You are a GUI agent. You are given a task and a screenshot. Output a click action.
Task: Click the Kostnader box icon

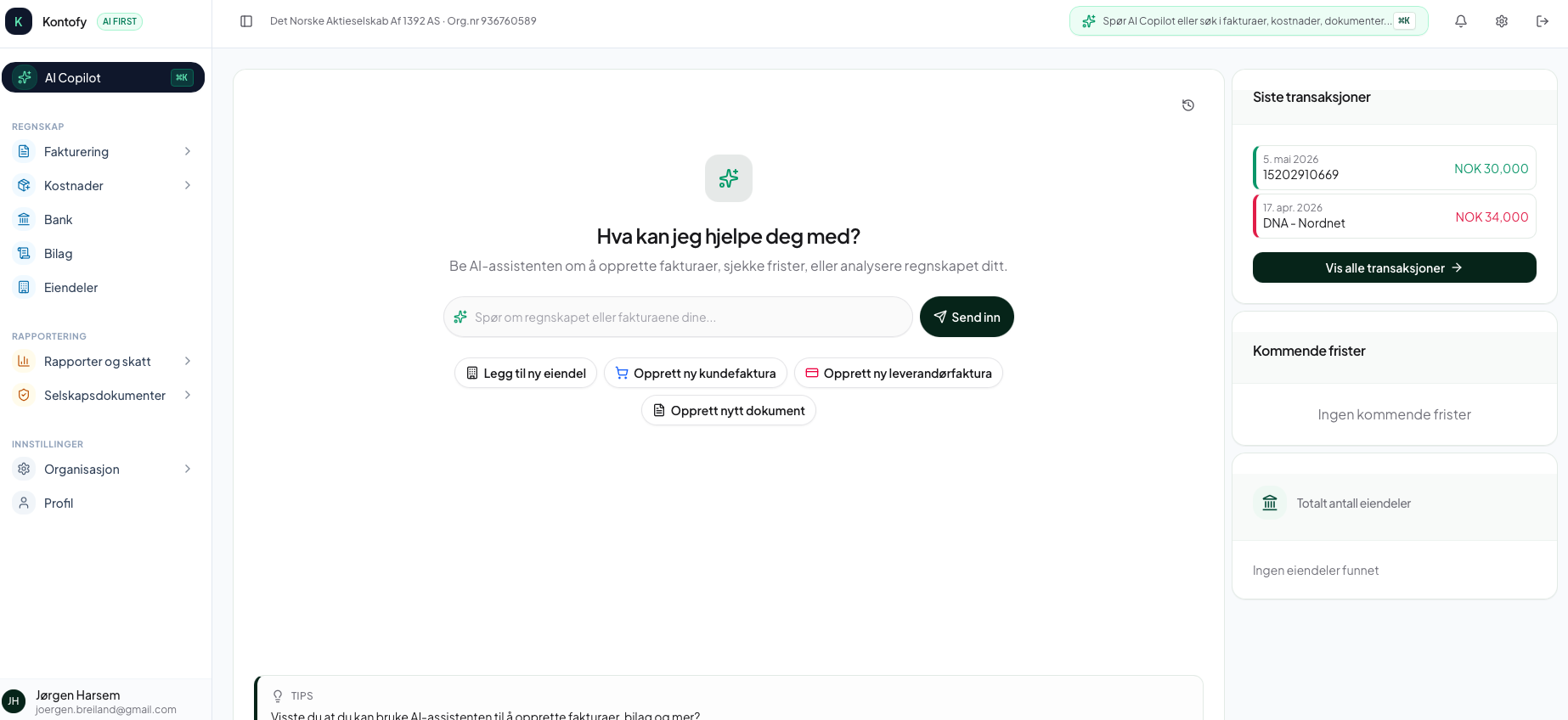tap(24, 185)
